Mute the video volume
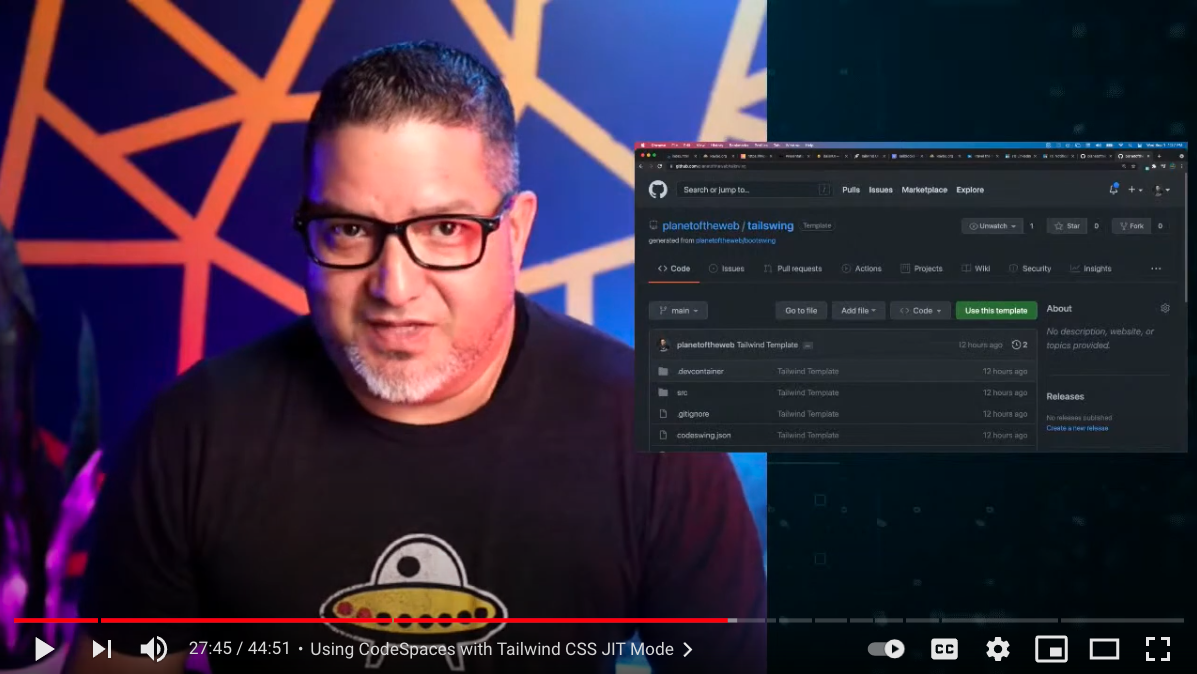1197x674 pixels. pos(153,649)
